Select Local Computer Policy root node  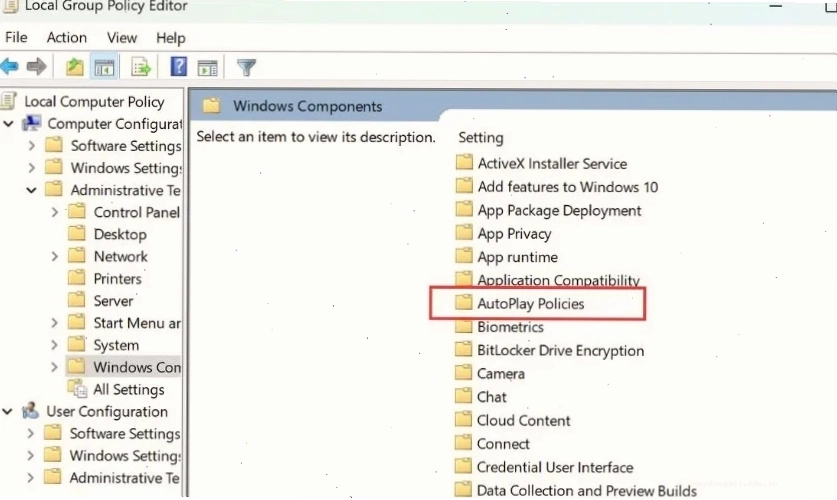94,101
